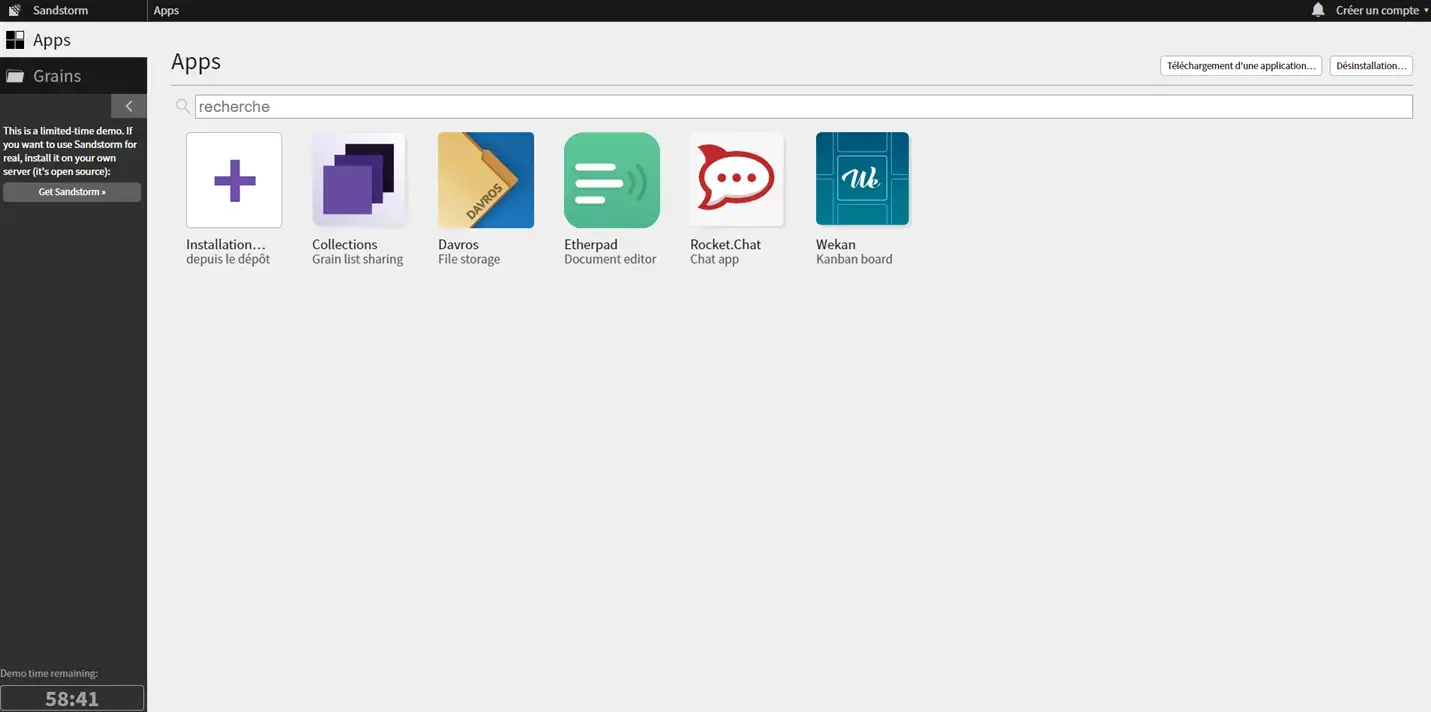Select Apps in the sidebar
1431x712 pixels.
[x=73, y=40]
